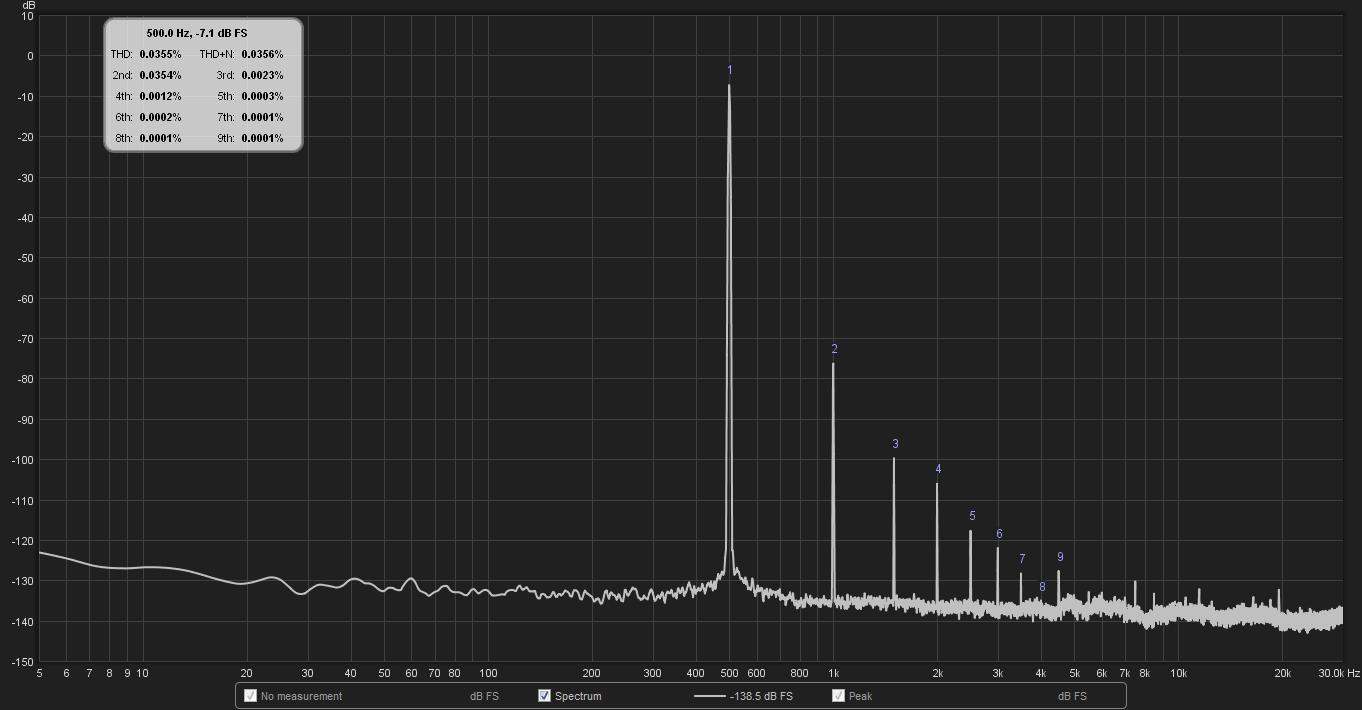This screenshot has width=1362, height=710.
Task: Click the 7th harmonic value in distortion panel
Action: click(x=262, y=117)
